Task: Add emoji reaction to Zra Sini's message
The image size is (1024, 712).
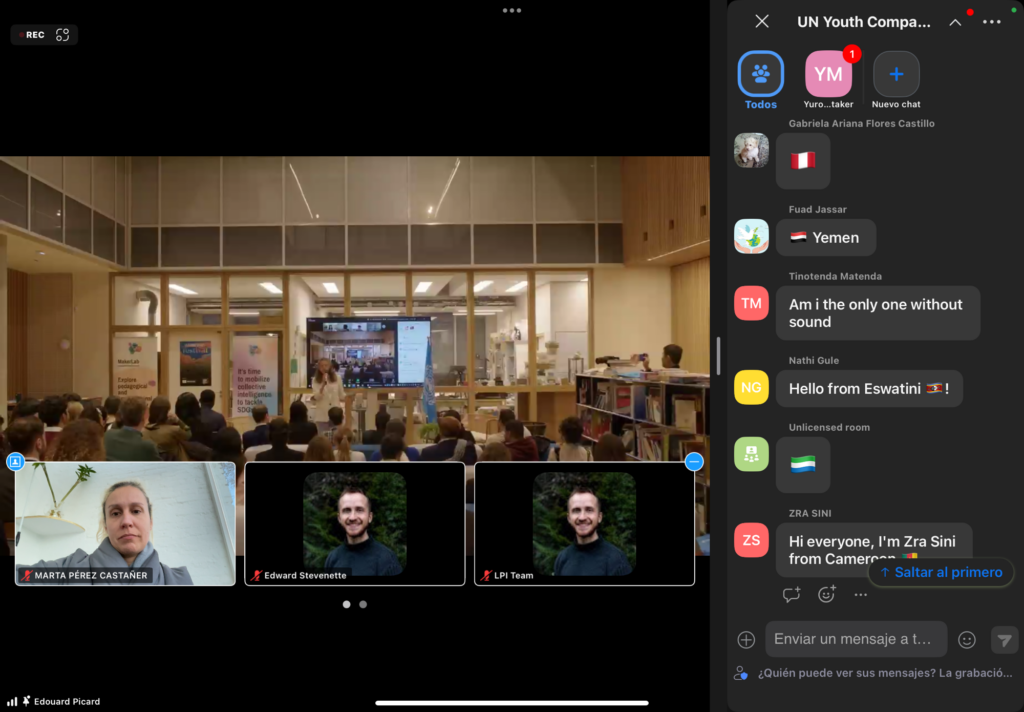Action: (x=827, y=594)
